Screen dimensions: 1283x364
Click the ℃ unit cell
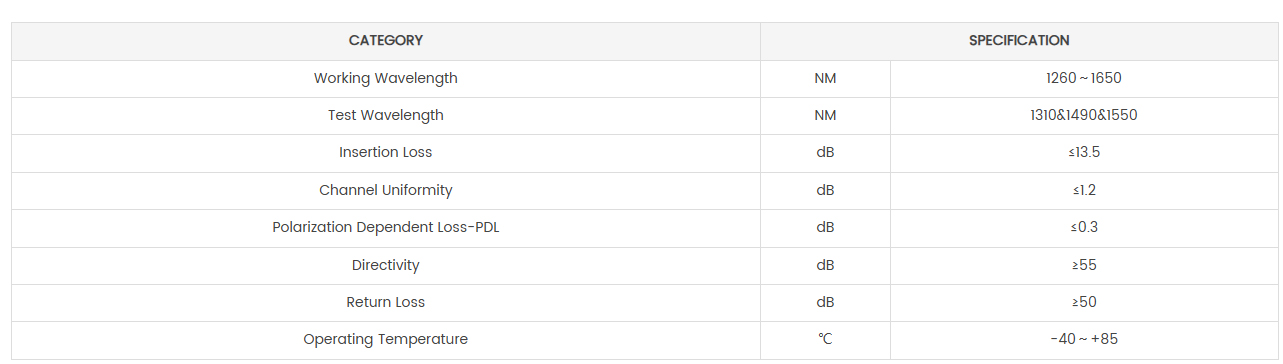825,340
